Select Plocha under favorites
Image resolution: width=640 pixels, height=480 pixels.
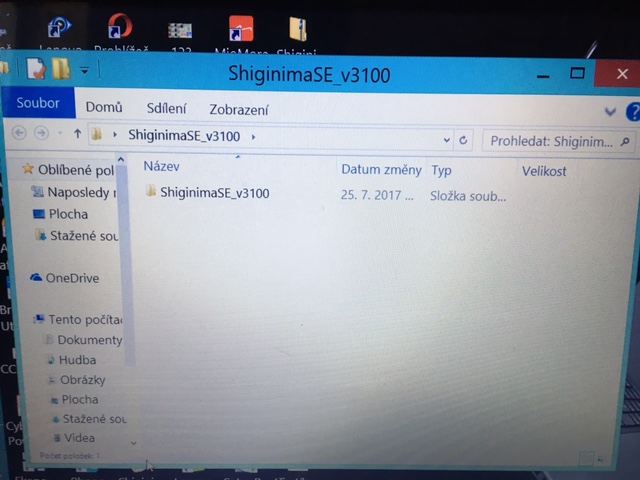(x=68, y=214)
